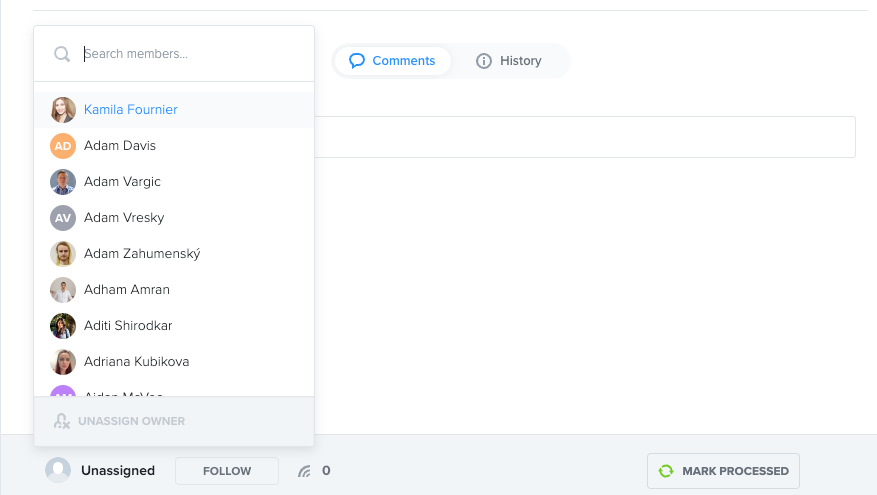
Task: Click the Unassign Owner button
Action: click(x=174, y=421)
